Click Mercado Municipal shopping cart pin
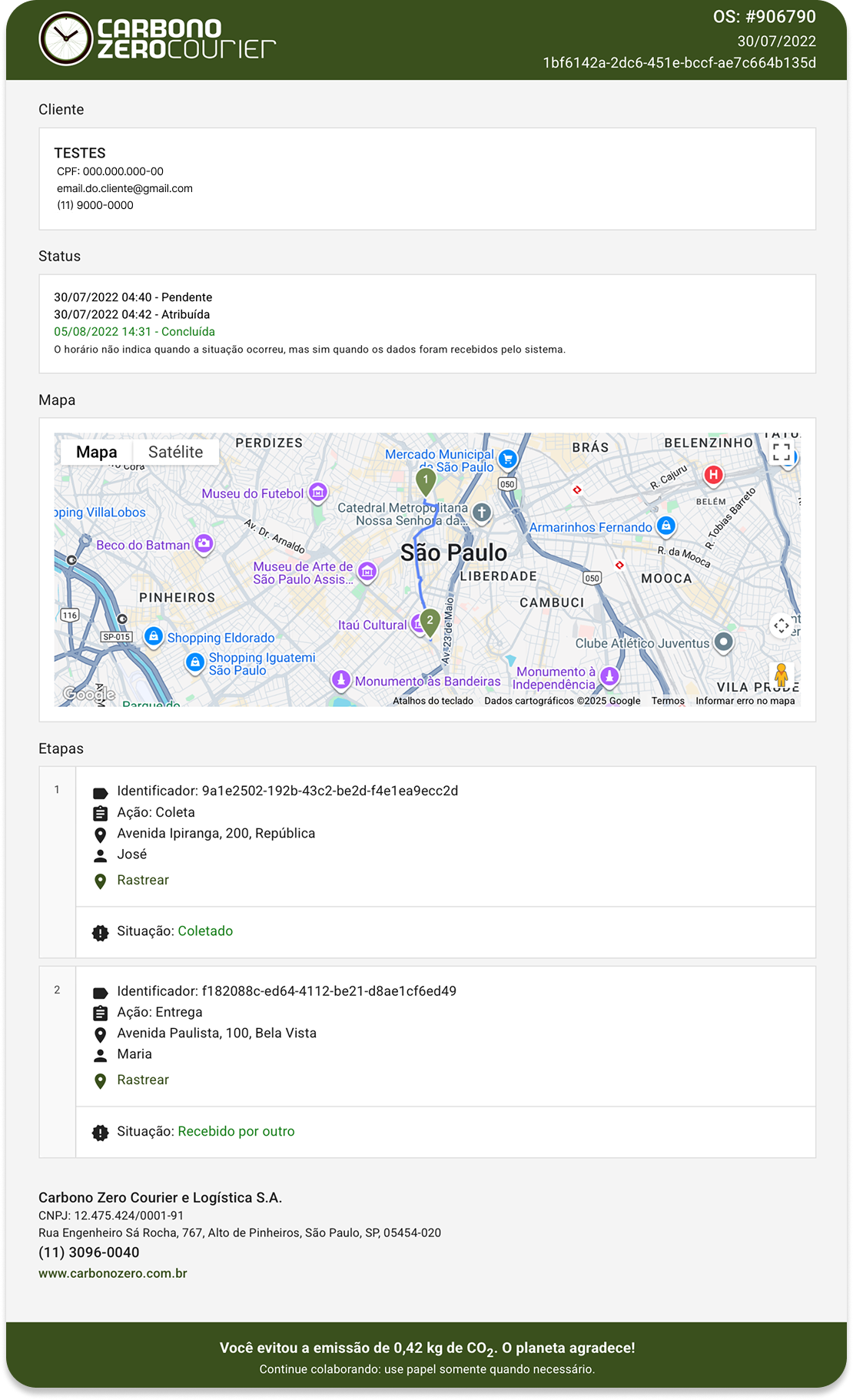The image size is (853, 1400). point(507,459)
